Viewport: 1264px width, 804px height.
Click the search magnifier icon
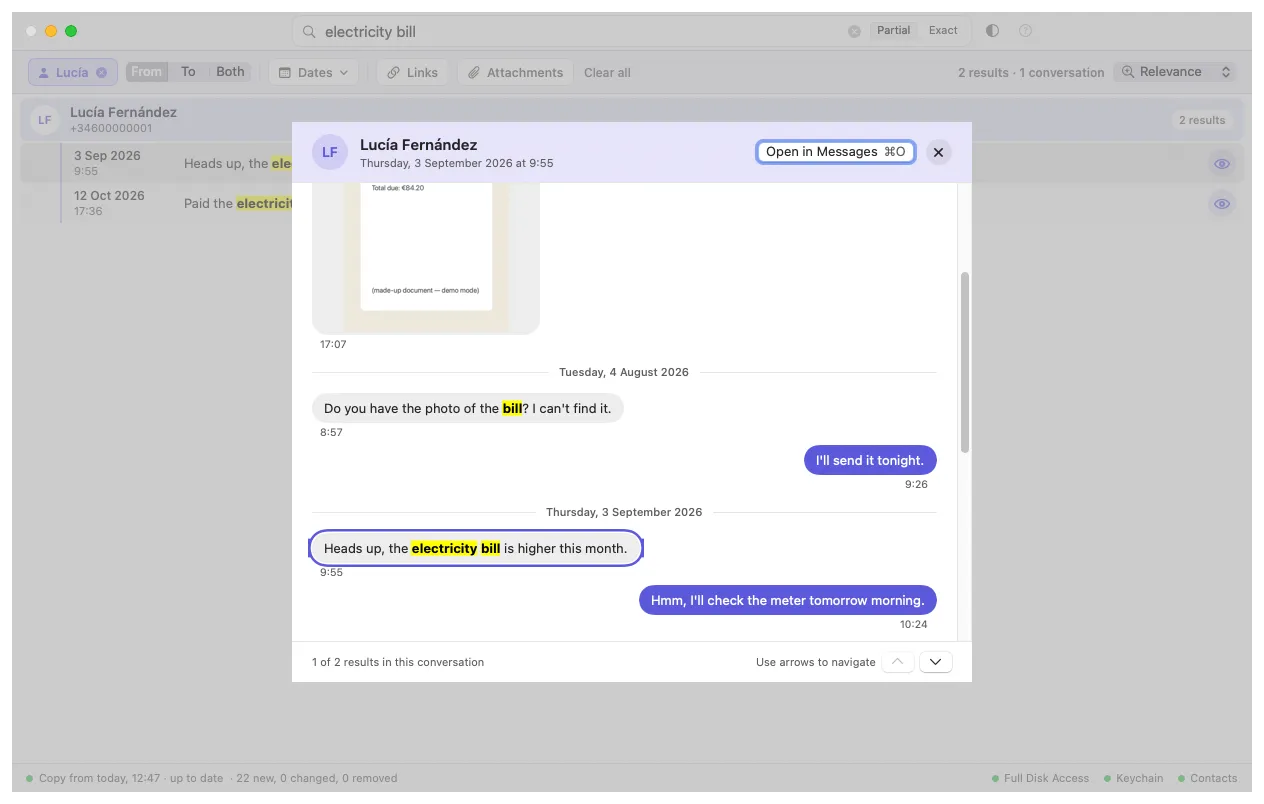coord(310,32)
